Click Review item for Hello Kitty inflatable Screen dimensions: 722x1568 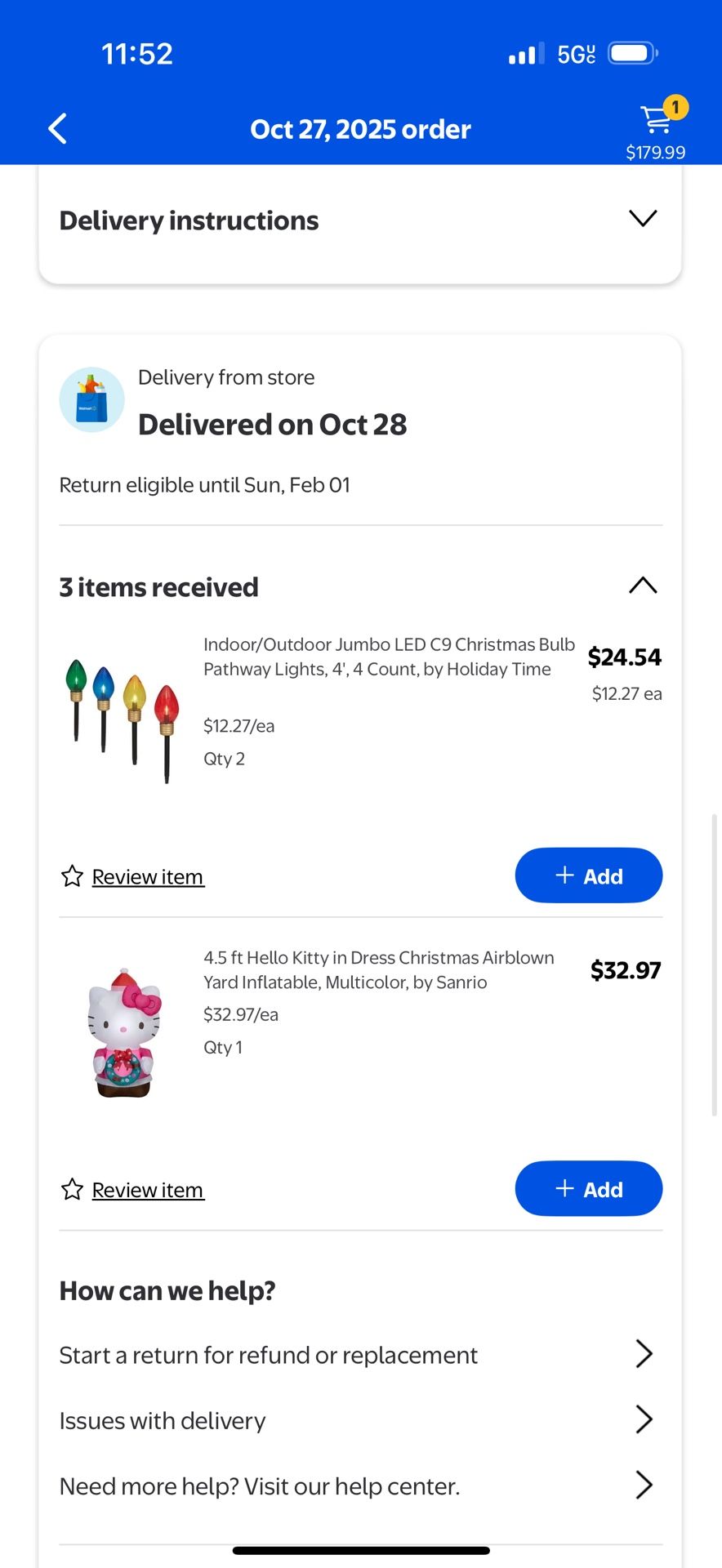coord(148,1190)
